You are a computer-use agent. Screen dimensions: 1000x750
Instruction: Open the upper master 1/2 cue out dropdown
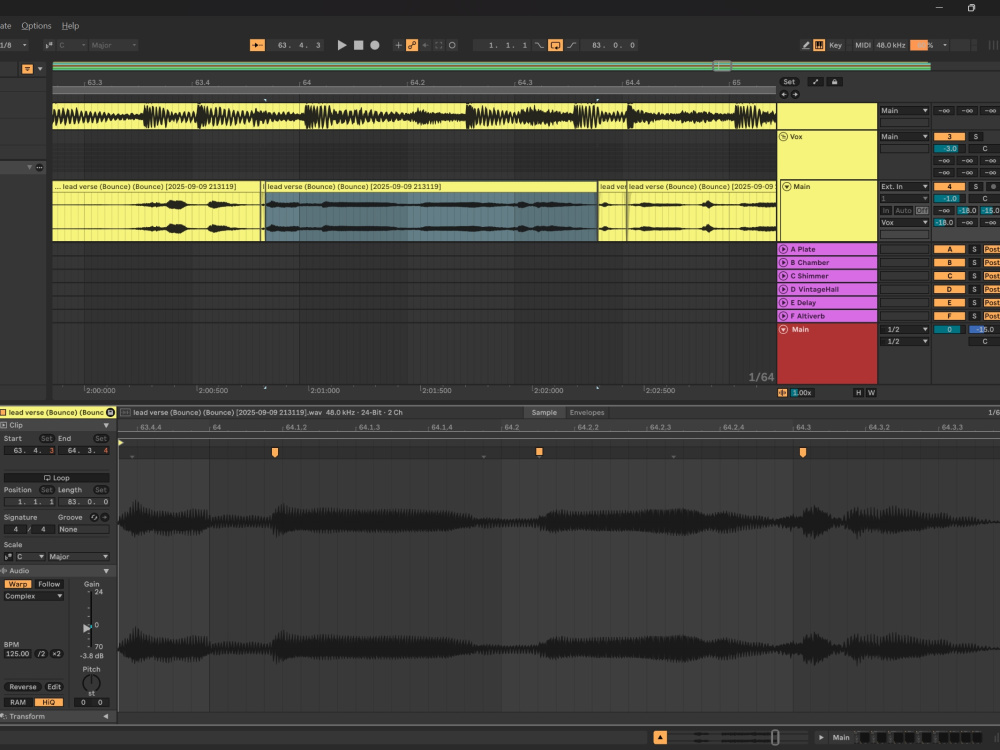click(904, 330)
